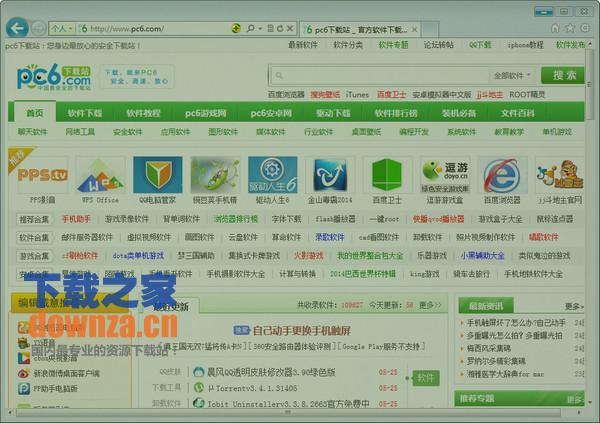Image resolution: width=600 pixels, height=423 pixels.
Task: Select the 最新资讯 panel tab
Action: point(486,306)
